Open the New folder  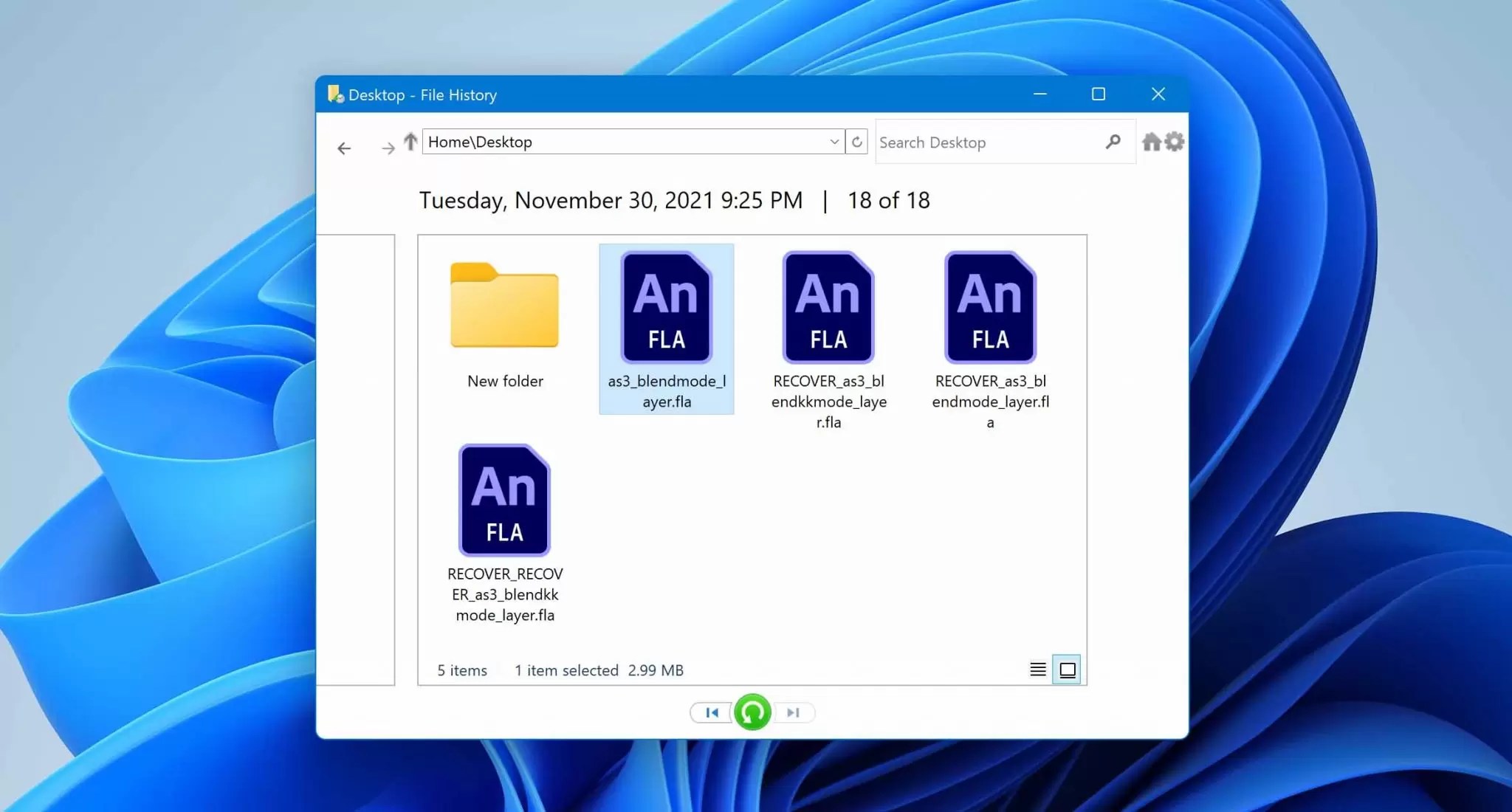[505, 307]
